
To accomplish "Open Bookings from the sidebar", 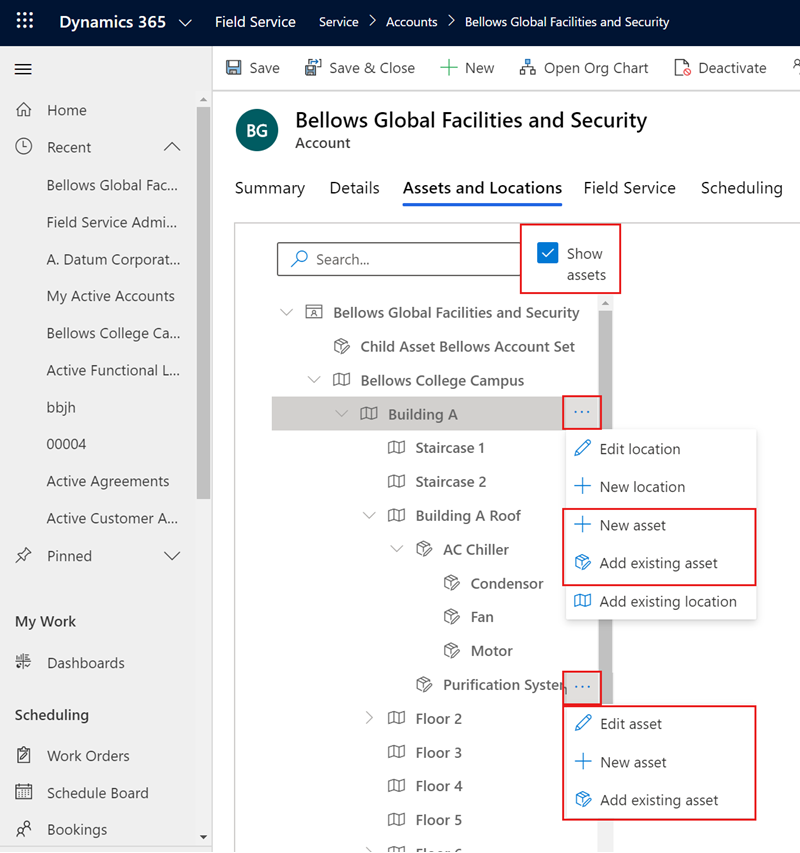I will (x=80, y=828).
